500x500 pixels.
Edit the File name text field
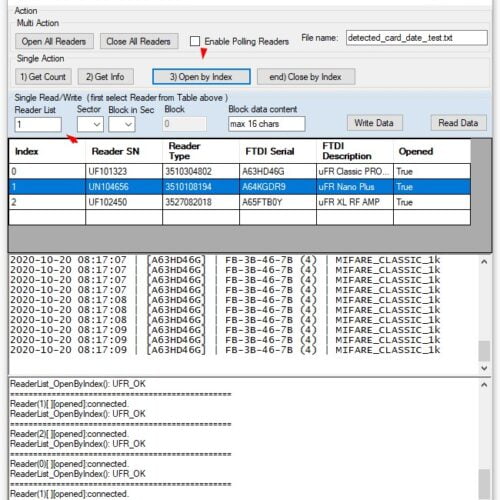click(x=417, y=38)
